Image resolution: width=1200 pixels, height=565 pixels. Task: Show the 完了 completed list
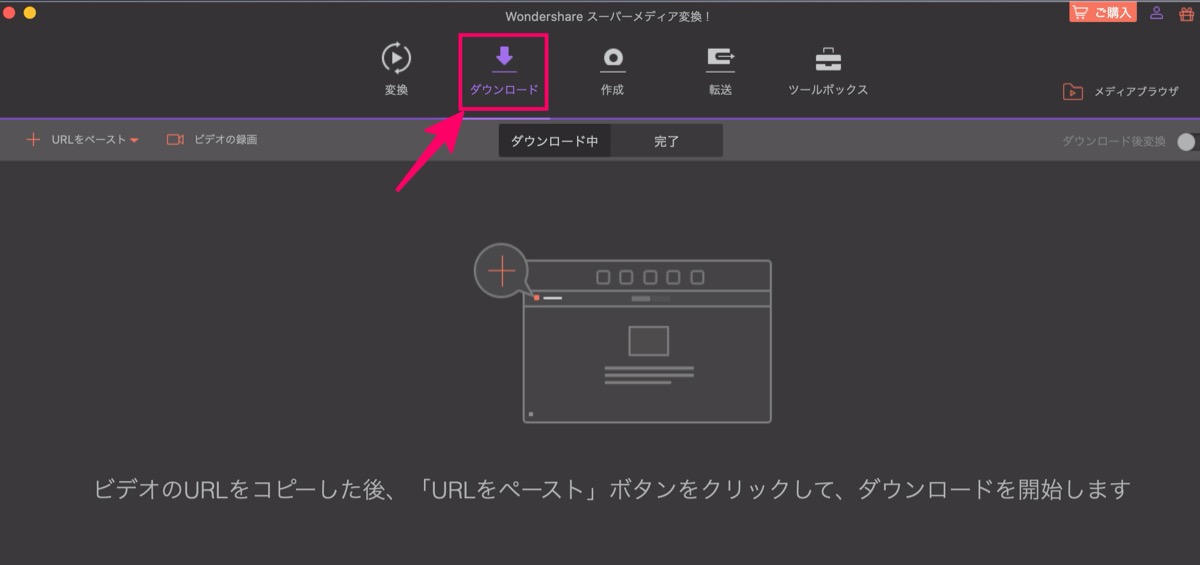(x=666, y=141)
